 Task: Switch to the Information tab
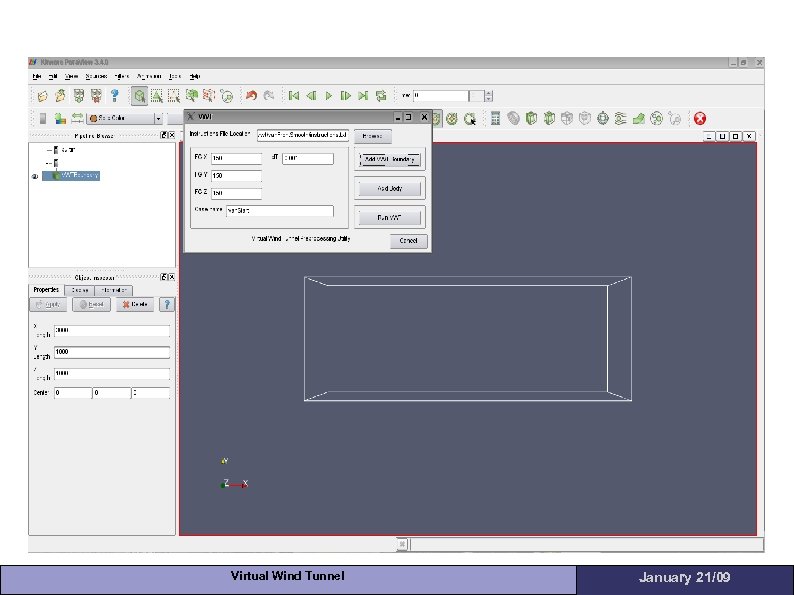click(113, 290)
